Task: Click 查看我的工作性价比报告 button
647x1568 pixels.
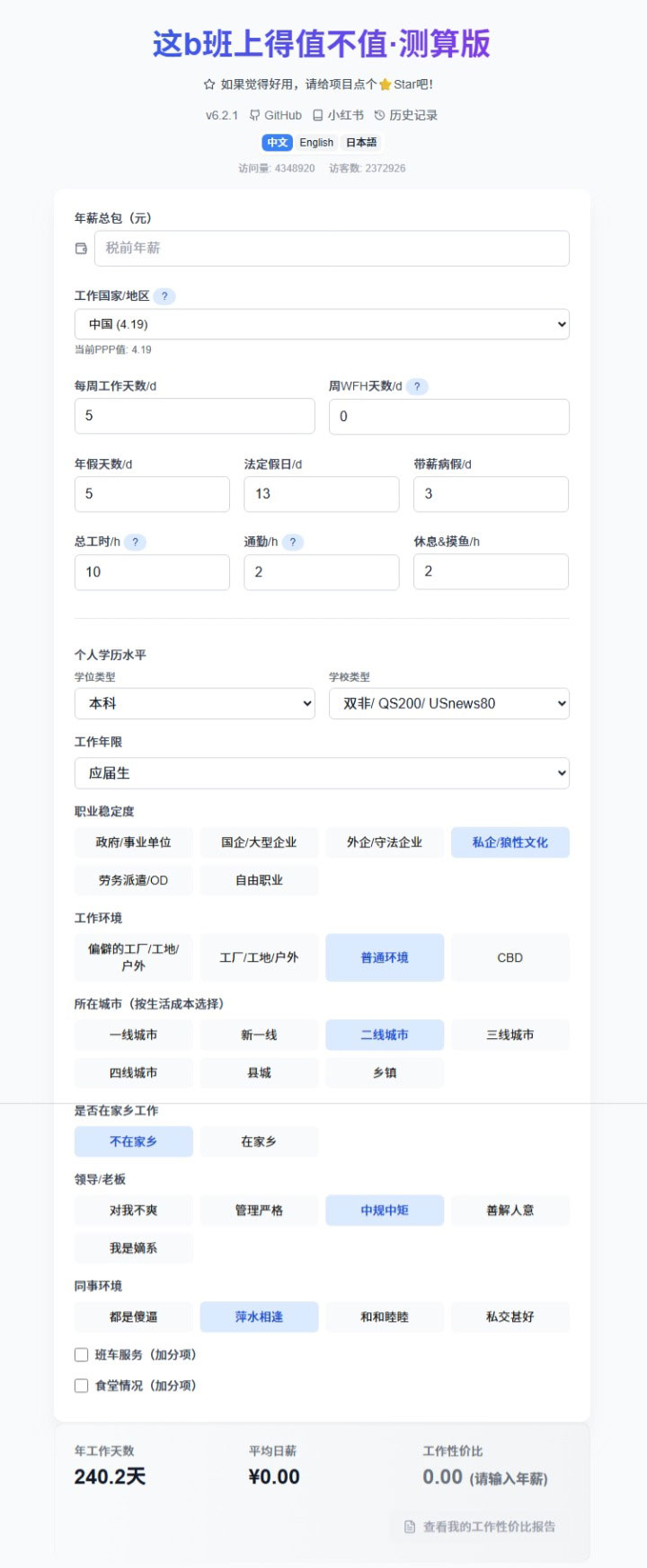Action: coord(480,1527)
